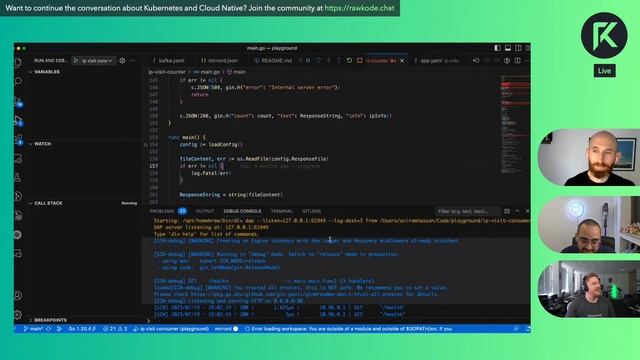The image size is (640, 360).
Task: Open the Explorer files icon in activity bar
Action: [x=18, y=62]
